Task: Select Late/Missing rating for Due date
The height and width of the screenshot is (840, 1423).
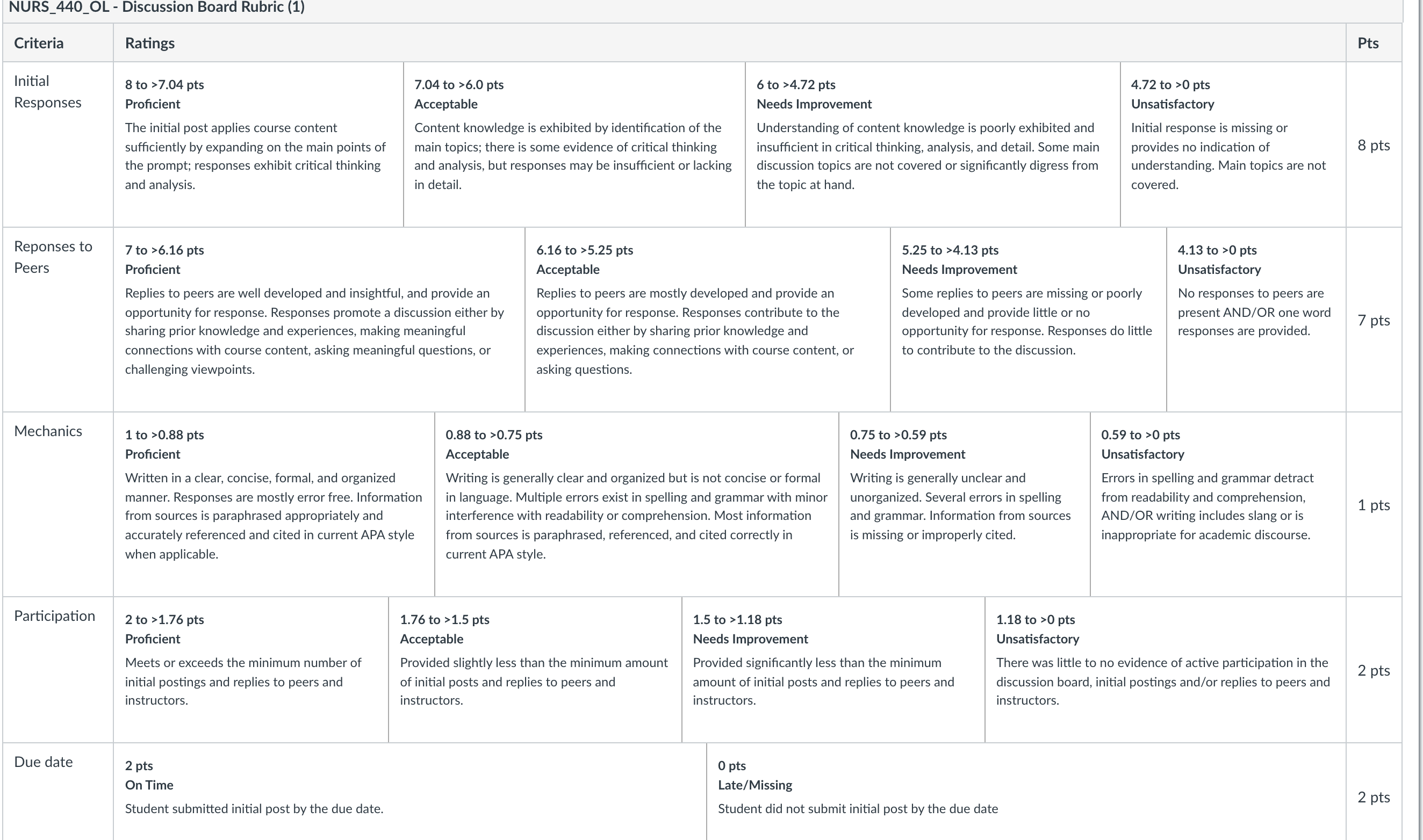Action: (x=1026, y=791)
